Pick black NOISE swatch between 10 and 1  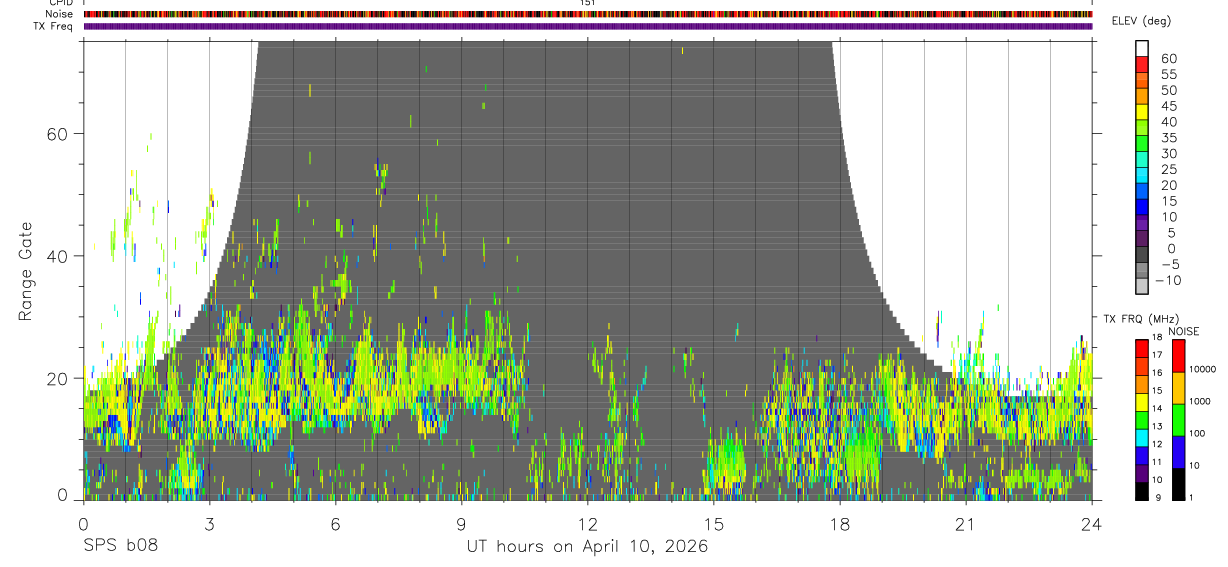point(1179,483)
